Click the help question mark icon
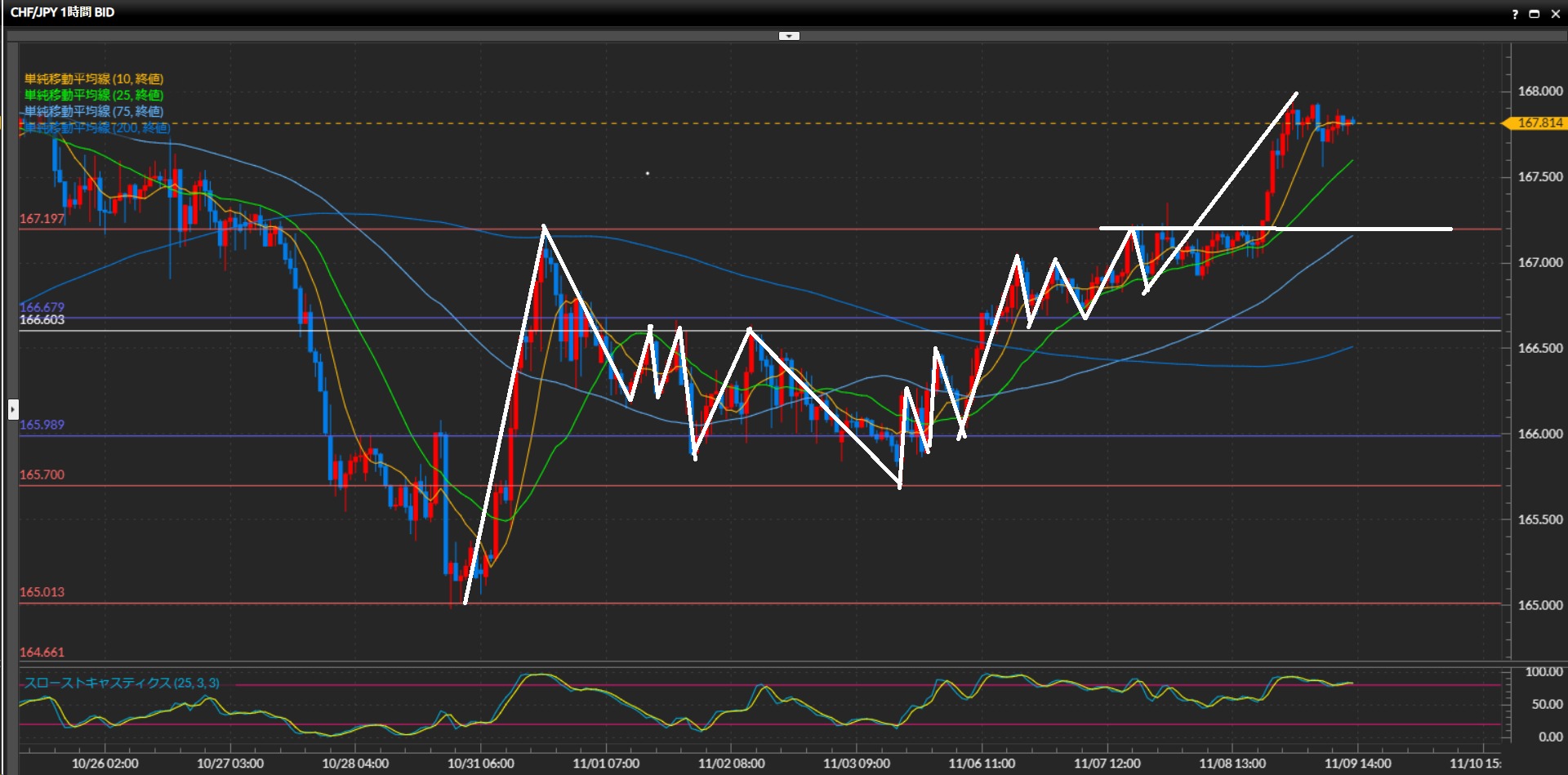 (1515, 13)
